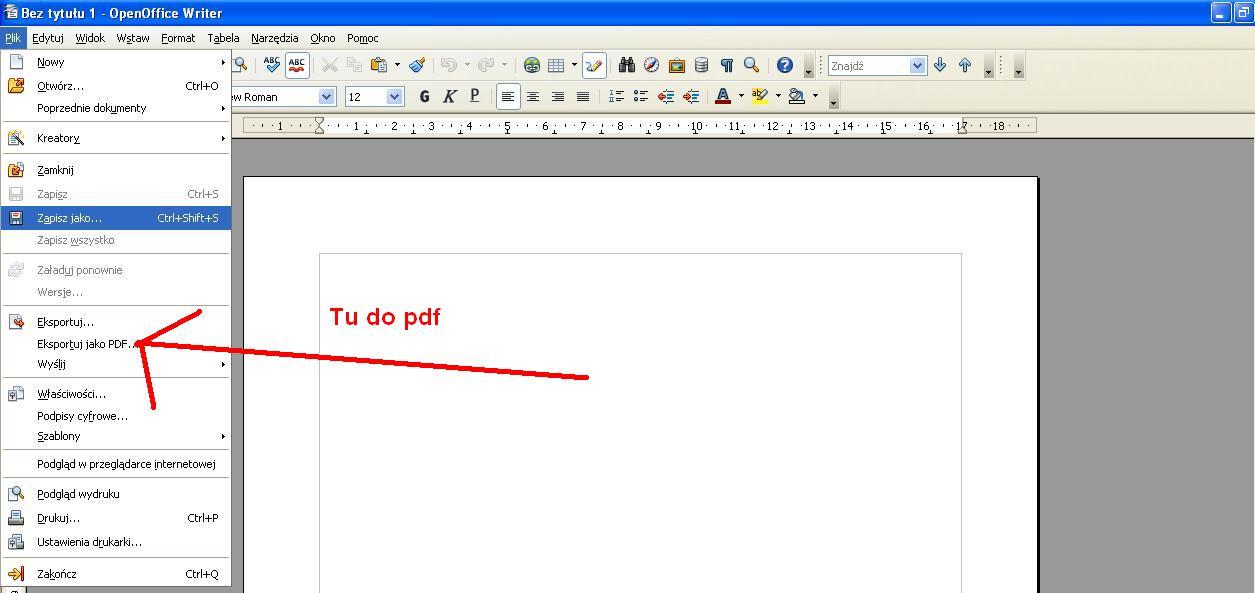Choose Otwórz... in the Plik menu

coord(116,86)
